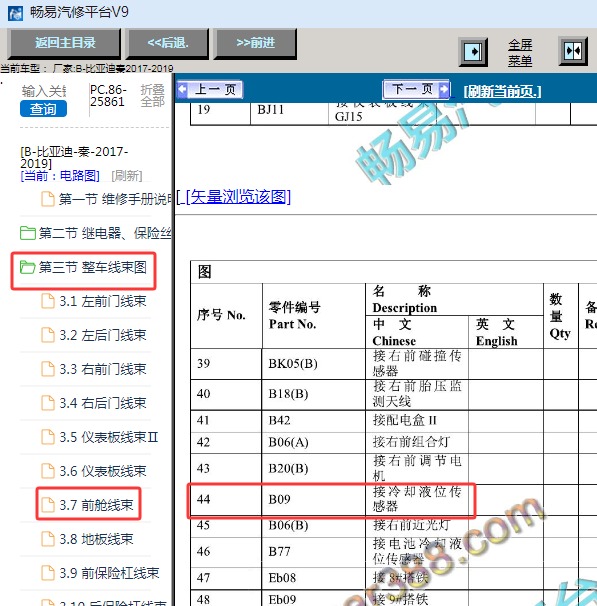Click the document icon beside 3.2 左后门线束

pos(48,335)
